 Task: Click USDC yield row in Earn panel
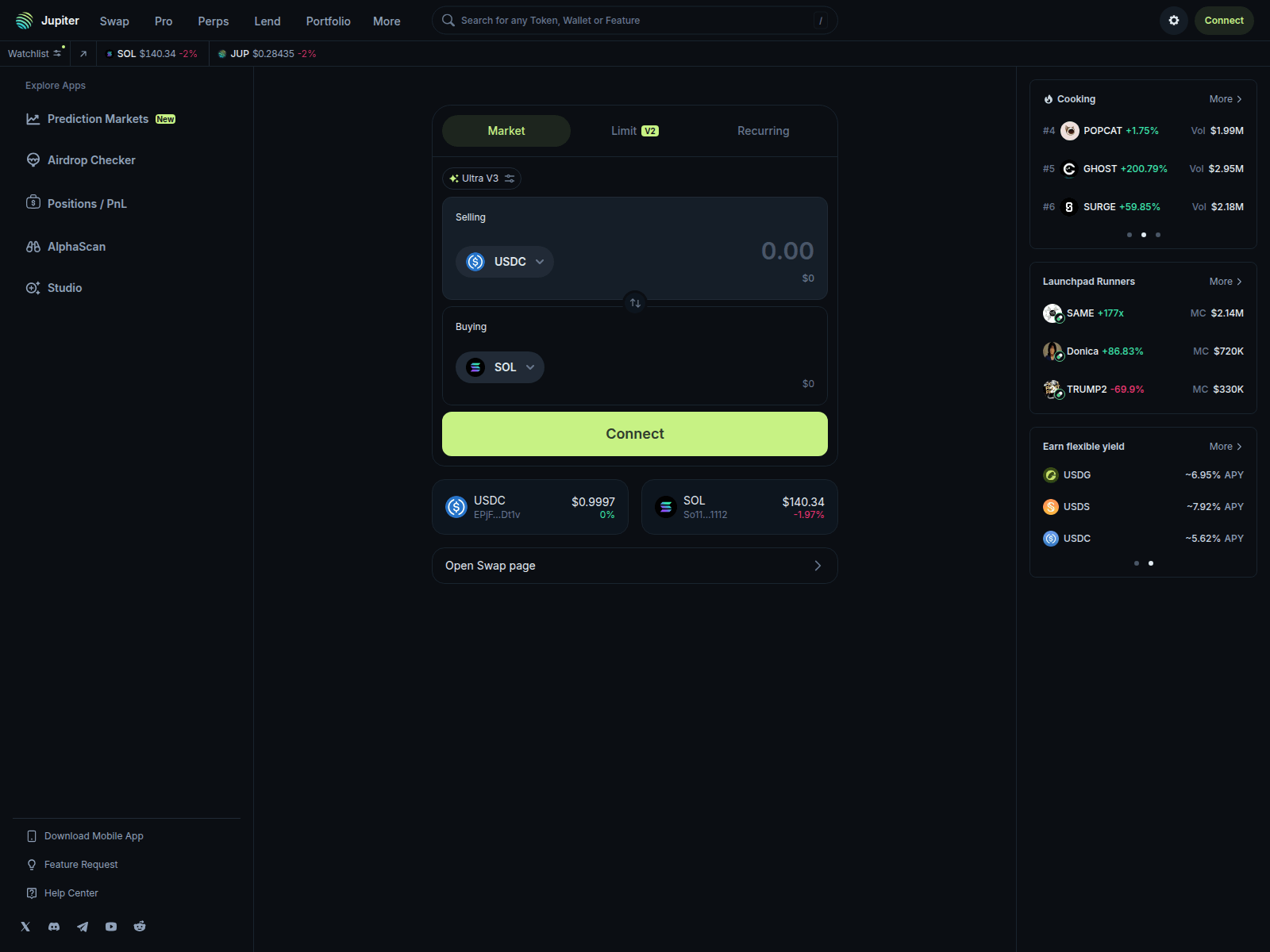1143,539
